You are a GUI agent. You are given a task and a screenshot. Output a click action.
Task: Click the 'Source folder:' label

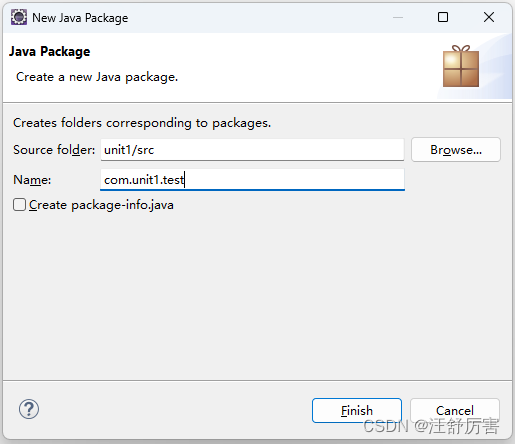click(x=54, y=150)
